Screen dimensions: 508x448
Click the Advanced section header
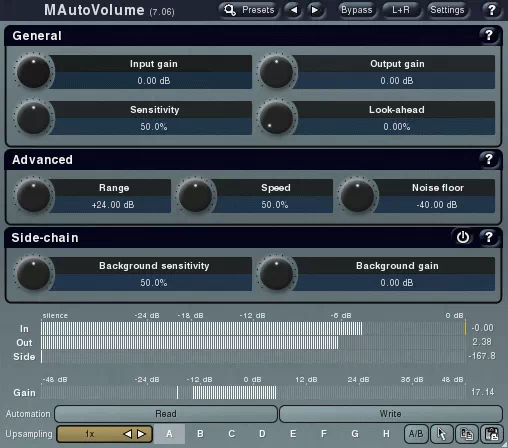tap(253, 159)
